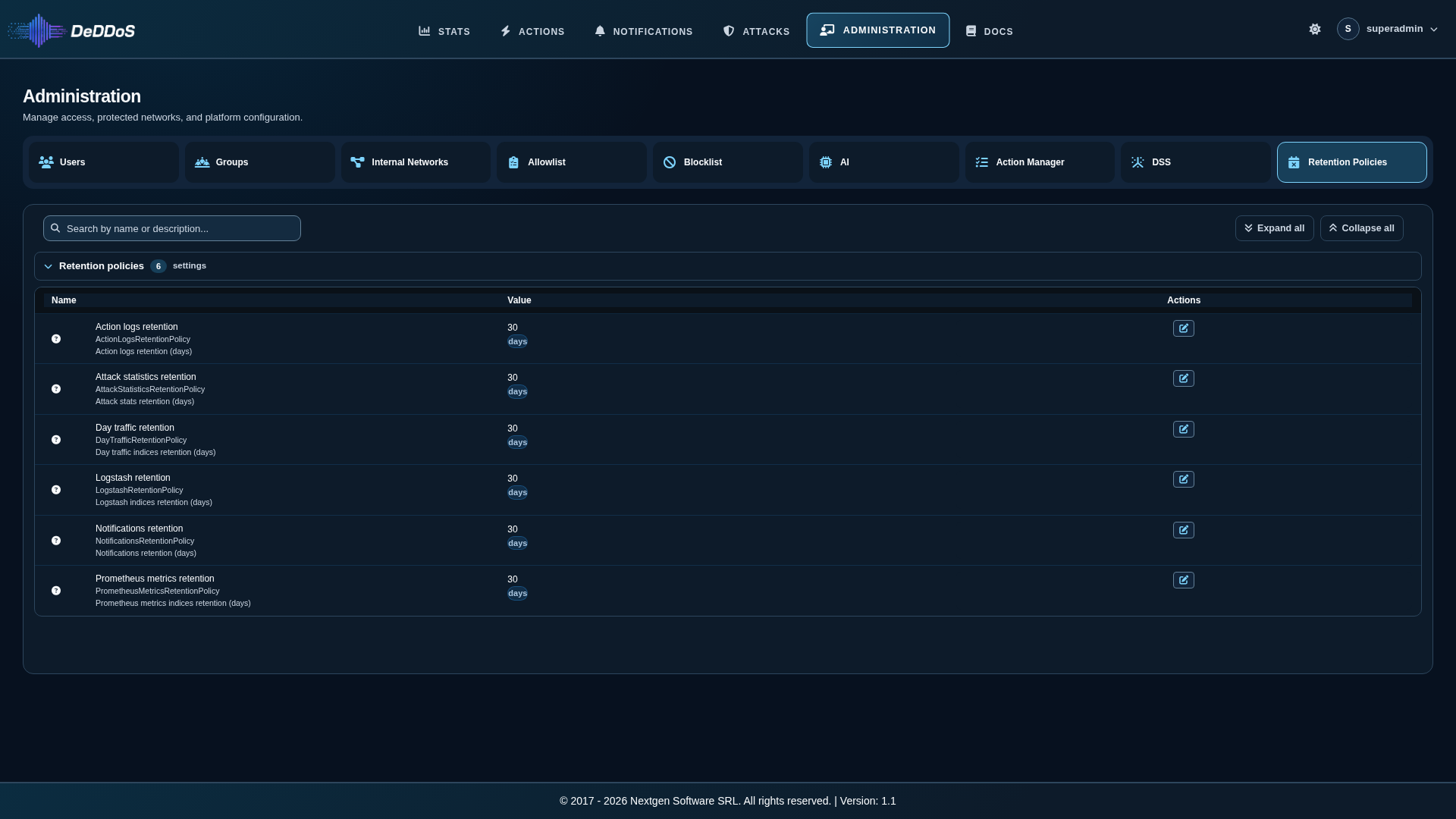1456x819 pixels.
Task: Switch to the AI tab
Action: tap(884, 162)
